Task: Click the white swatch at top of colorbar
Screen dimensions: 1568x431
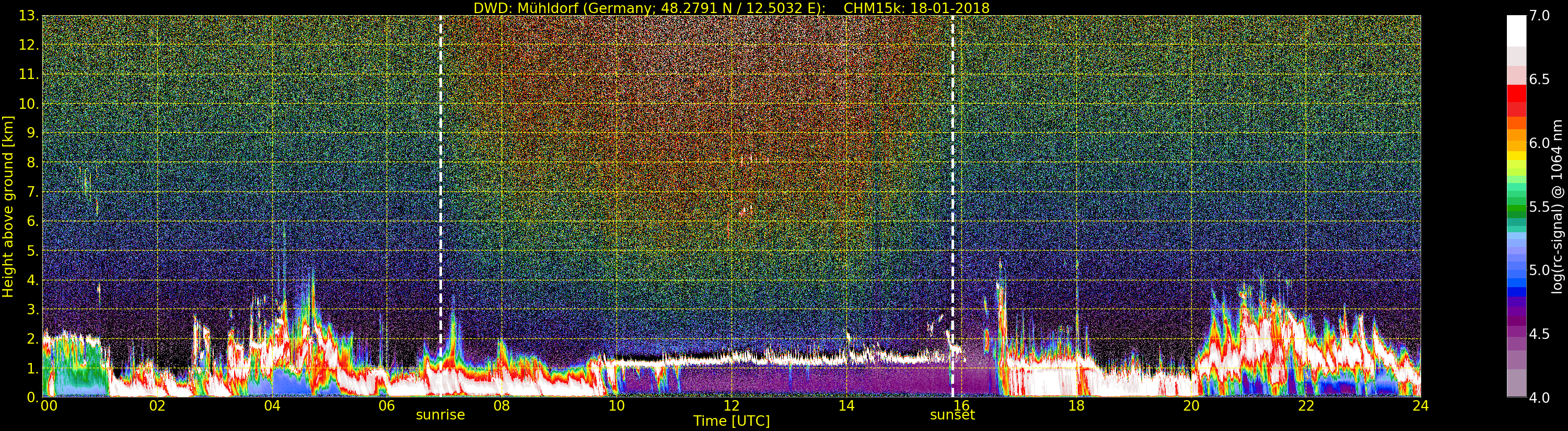Action: [1516, 30]
